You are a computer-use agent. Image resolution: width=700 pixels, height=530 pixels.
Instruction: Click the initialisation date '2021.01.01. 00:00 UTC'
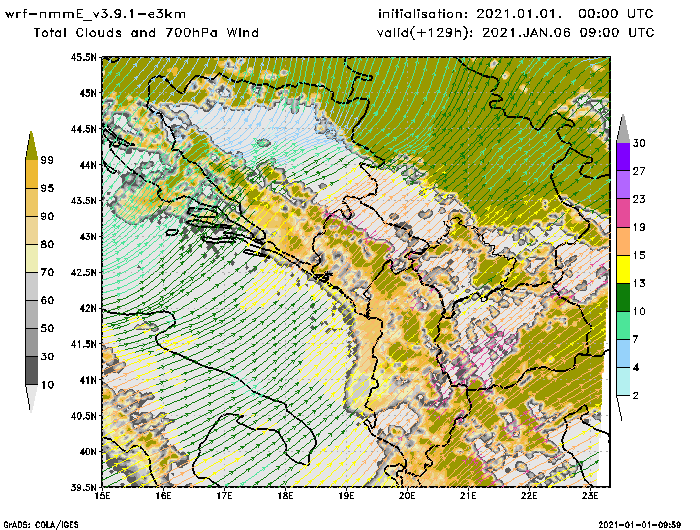[565, 14]
